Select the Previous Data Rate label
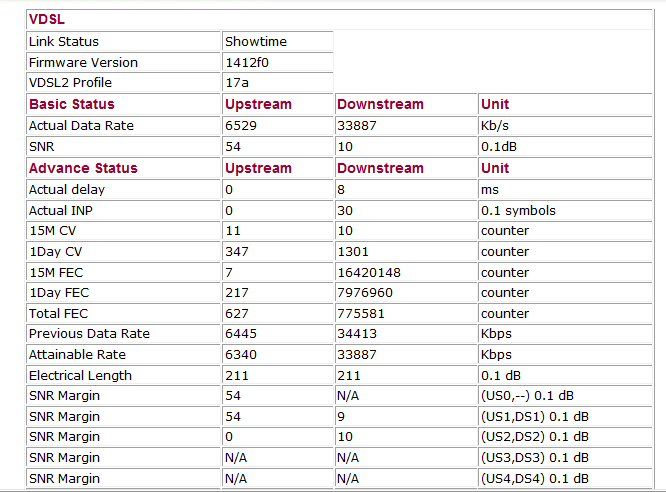The image size is (666, 492). point(89,334)
